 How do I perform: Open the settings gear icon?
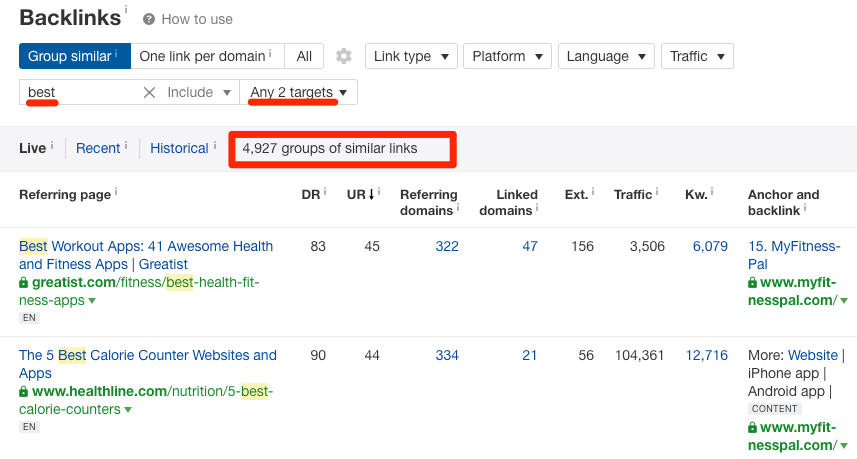(344, 56)
